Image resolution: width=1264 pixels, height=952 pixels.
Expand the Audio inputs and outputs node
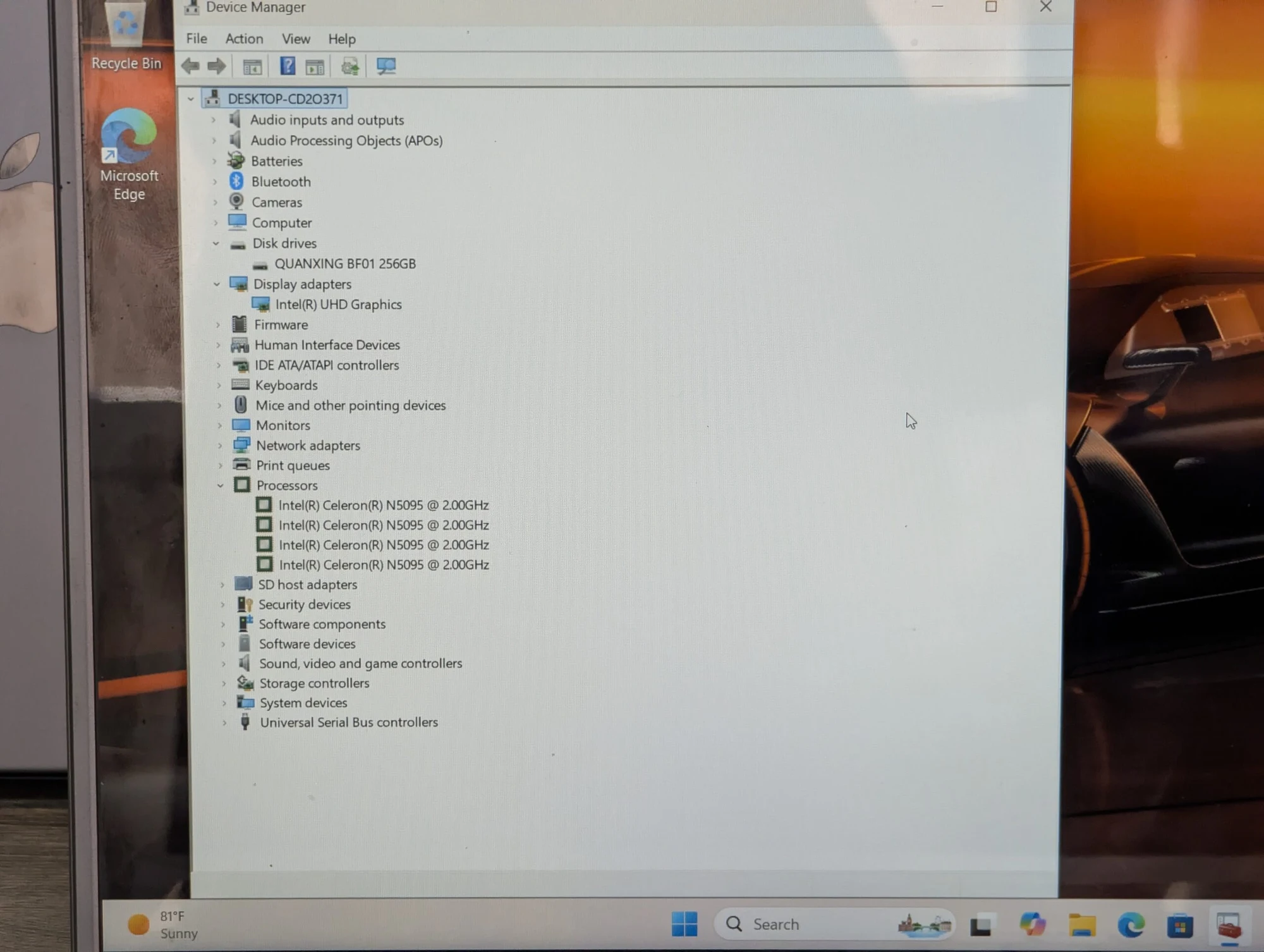[214, 119]
